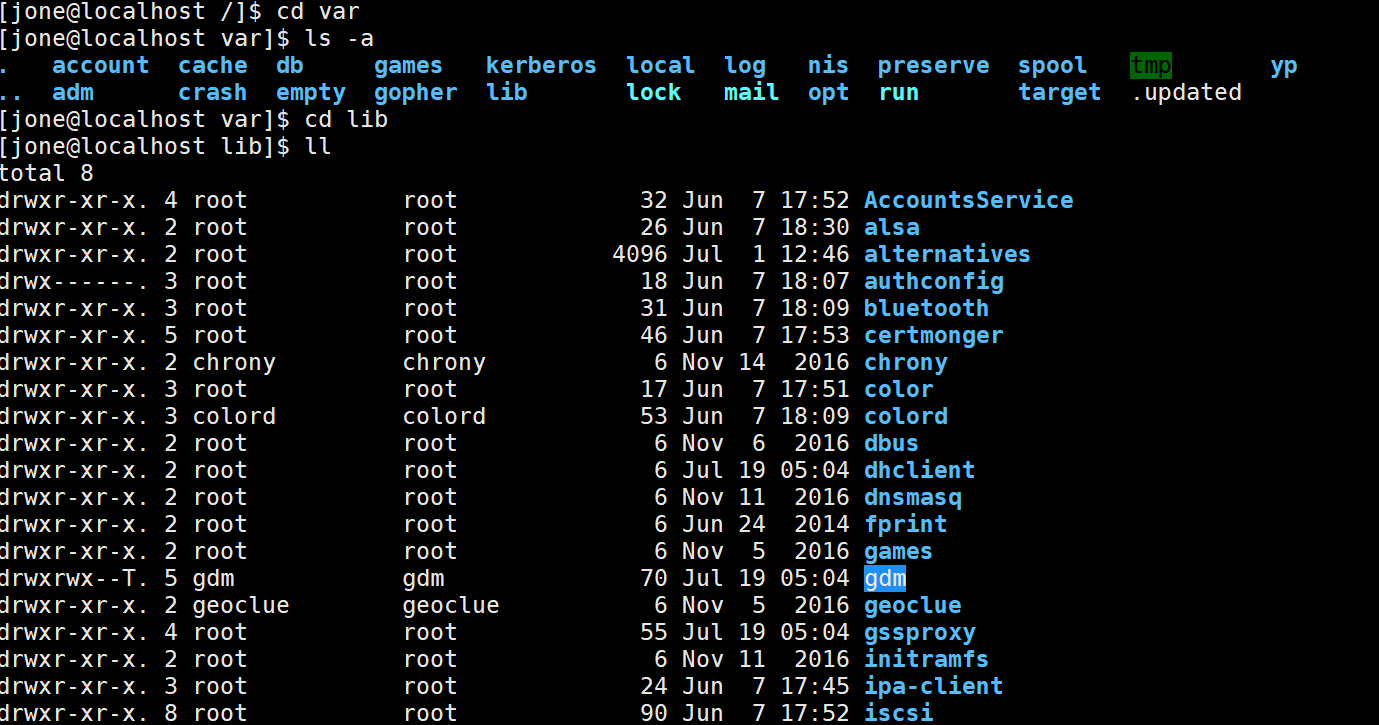This screenshot has height=725, width=1379.
Task: Click the .updated file name
Action: pos(1186,92)
